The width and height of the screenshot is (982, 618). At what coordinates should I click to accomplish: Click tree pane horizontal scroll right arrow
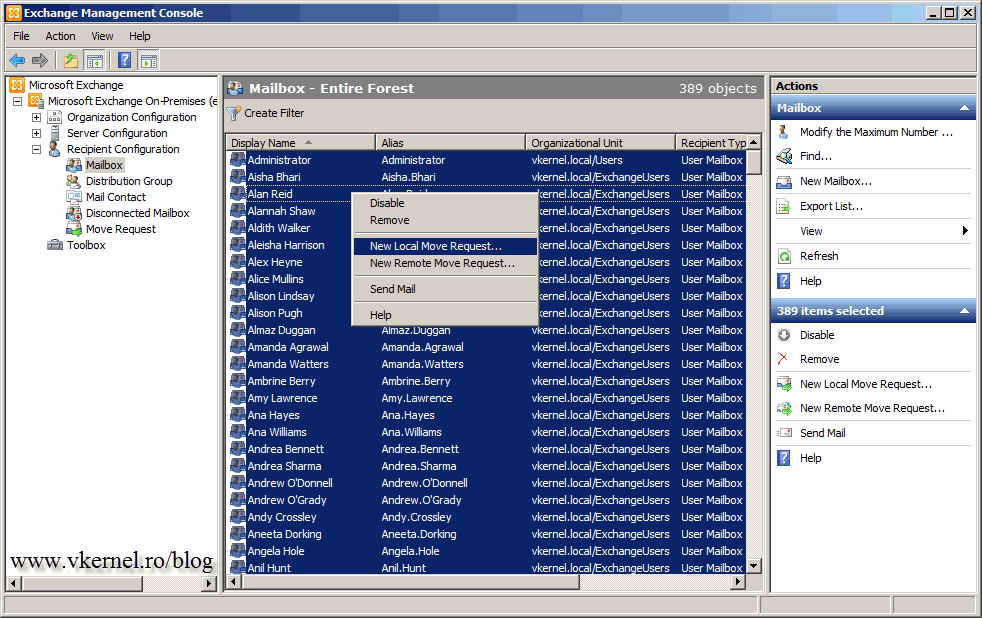pos(209,584)
